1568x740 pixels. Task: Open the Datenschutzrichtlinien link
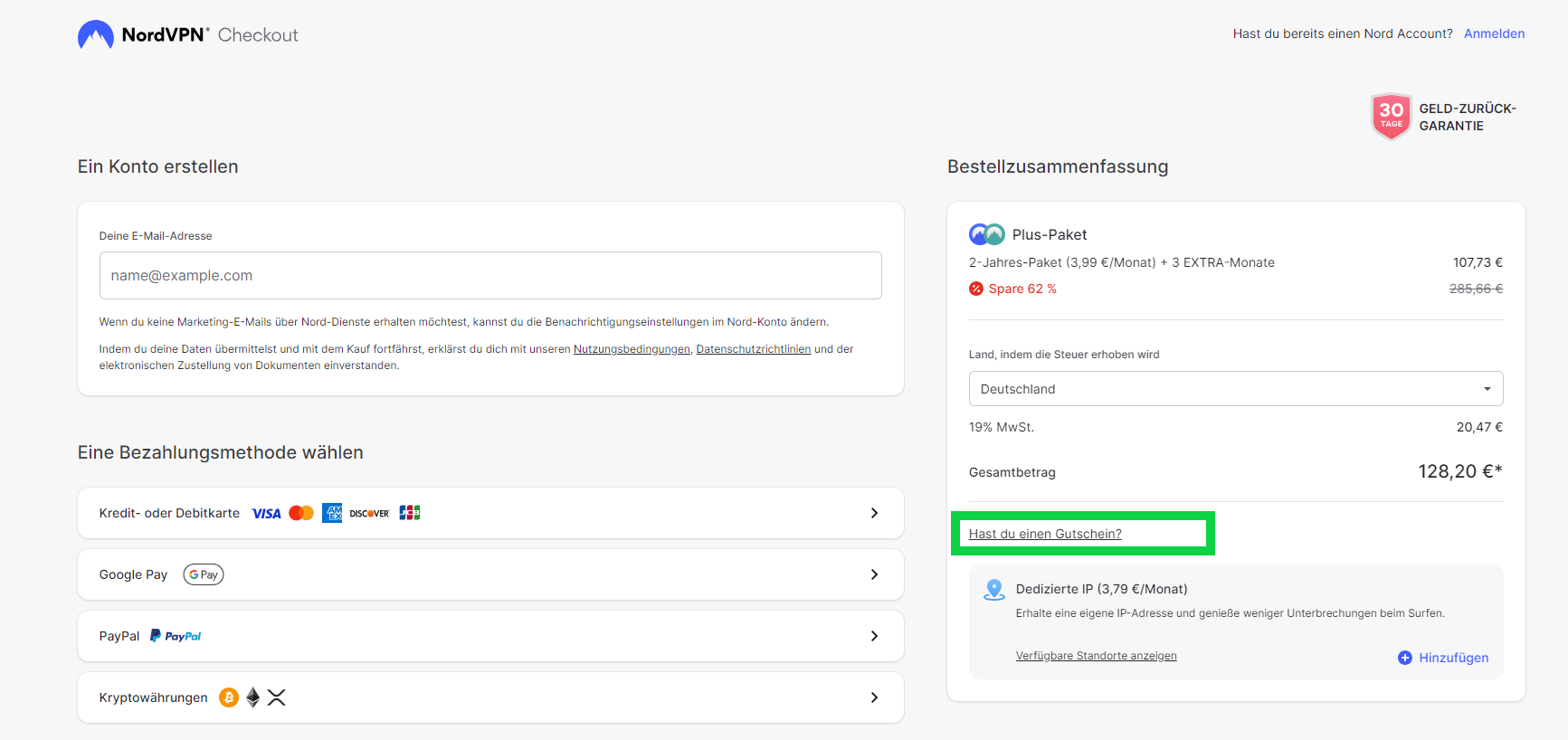click(x=754, y=349)
